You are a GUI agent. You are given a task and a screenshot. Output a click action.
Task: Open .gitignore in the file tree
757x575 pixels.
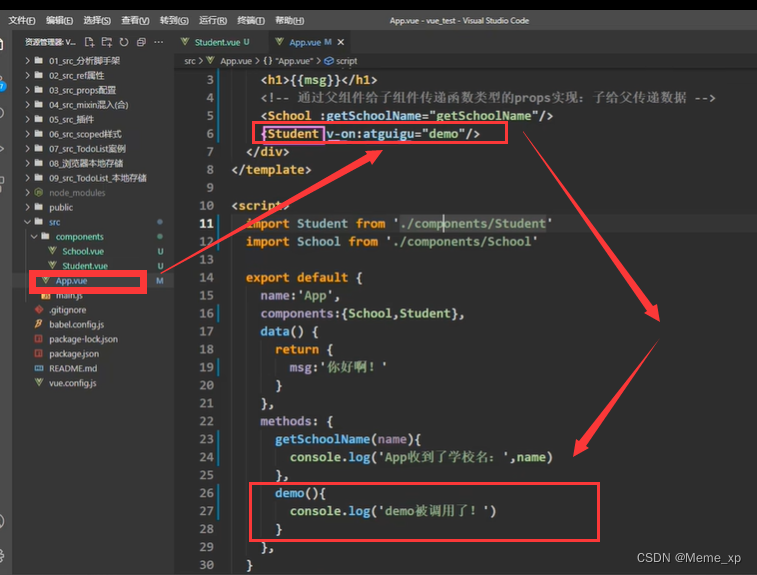pyautogui.click(x=68, y=310)
